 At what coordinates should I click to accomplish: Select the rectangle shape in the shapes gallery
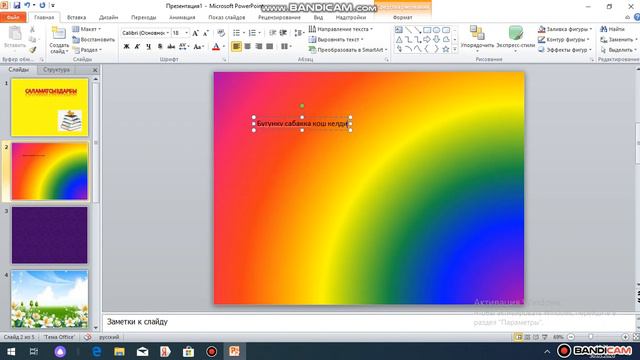click(427, 30)
